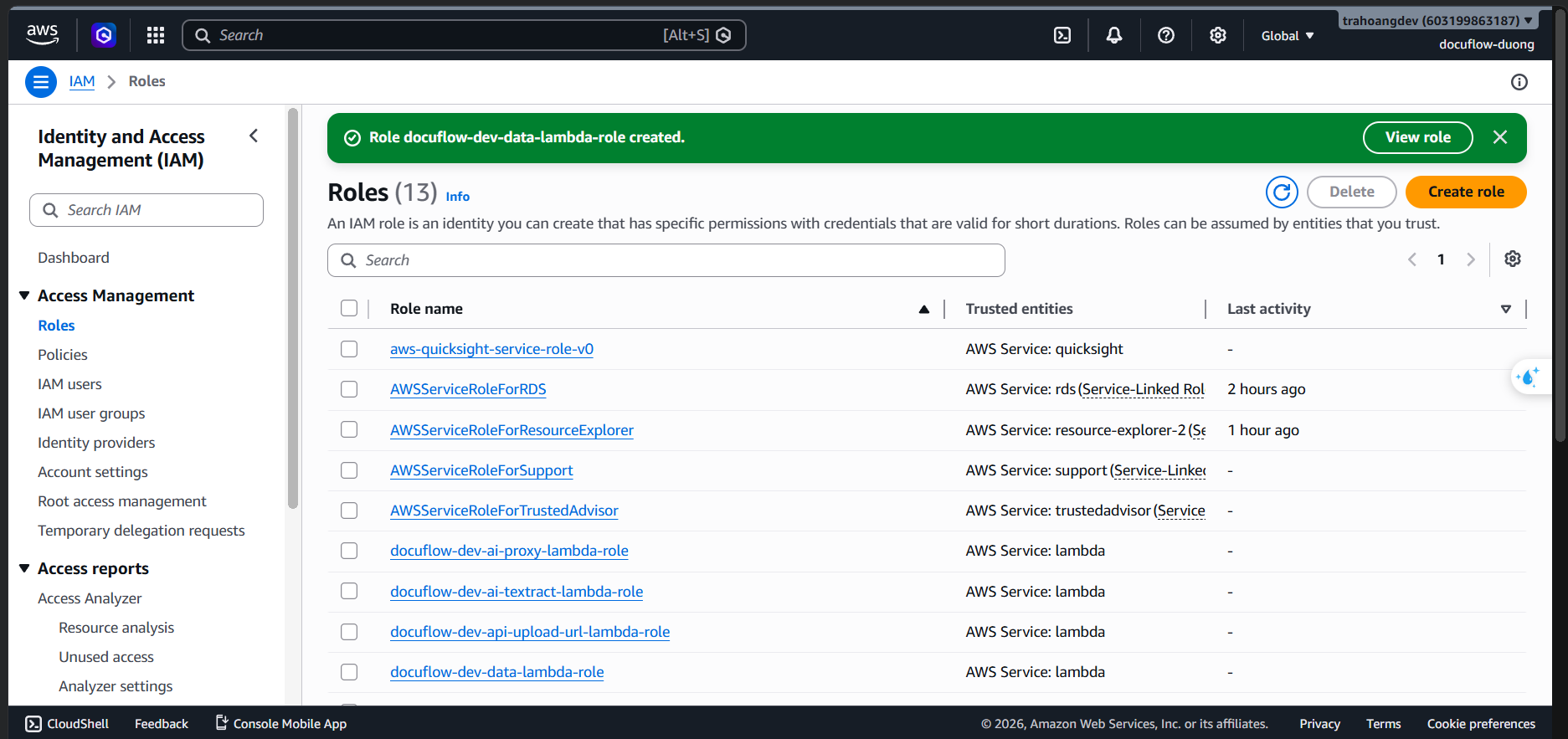Screen dimensions: 1568x739
Task: Refresh the roles list
Action: [x=1282, y=192]
